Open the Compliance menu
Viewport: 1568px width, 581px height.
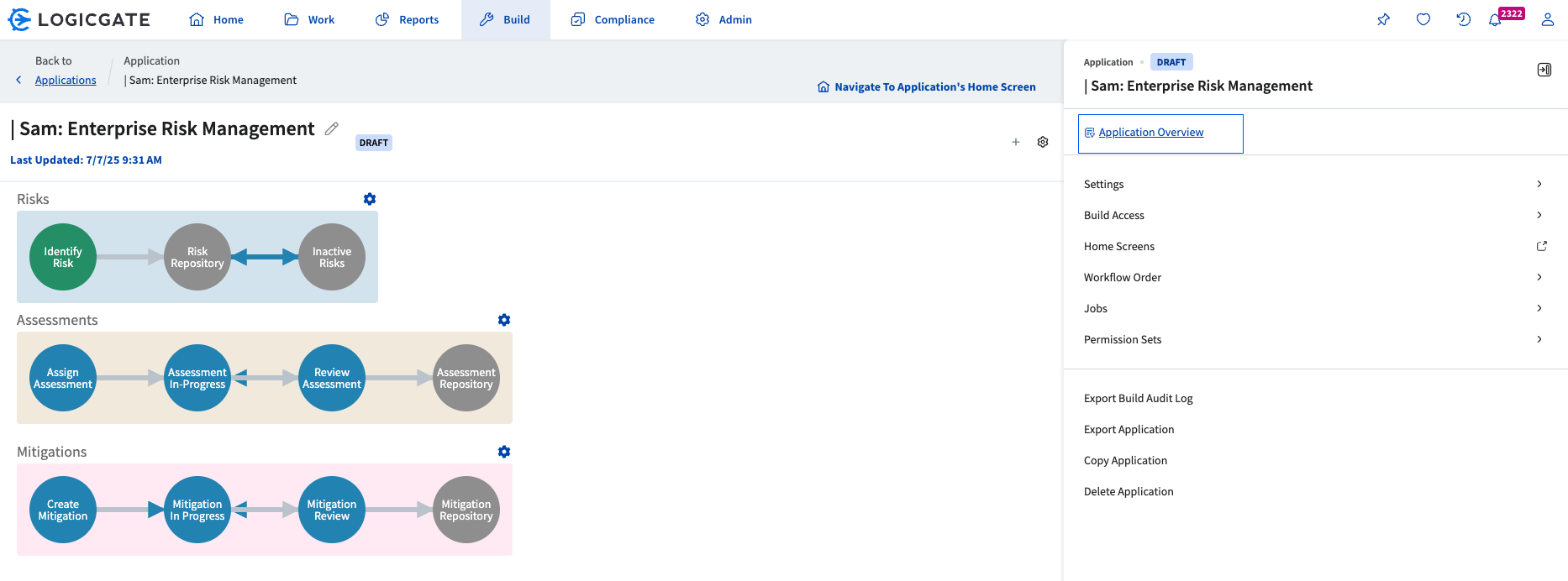point(613,19)
